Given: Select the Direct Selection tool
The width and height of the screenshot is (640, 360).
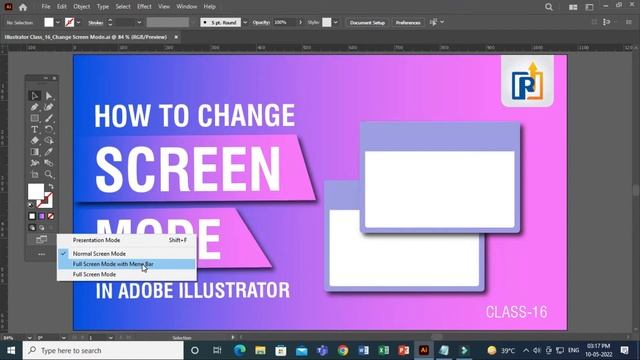Looking at the screenshot, I should tap(49, 96).
